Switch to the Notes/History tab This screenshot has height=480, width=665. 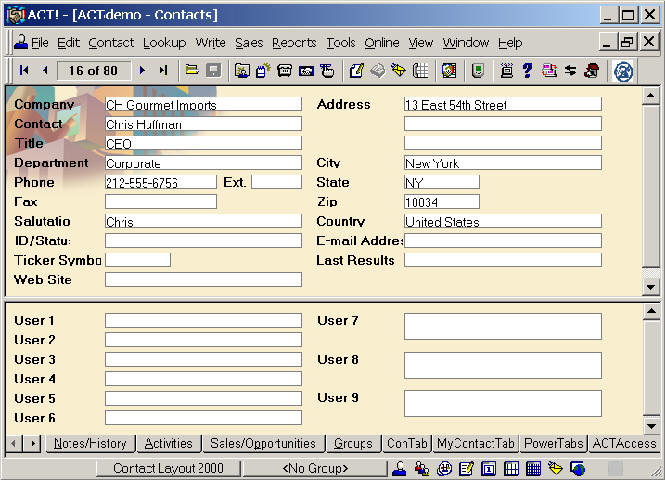90,444
